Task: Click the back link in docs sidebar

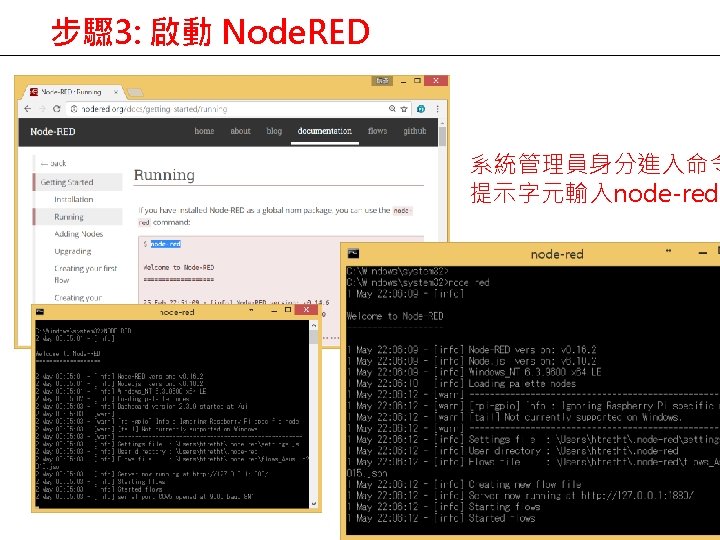Action: [x=54, y=163]
